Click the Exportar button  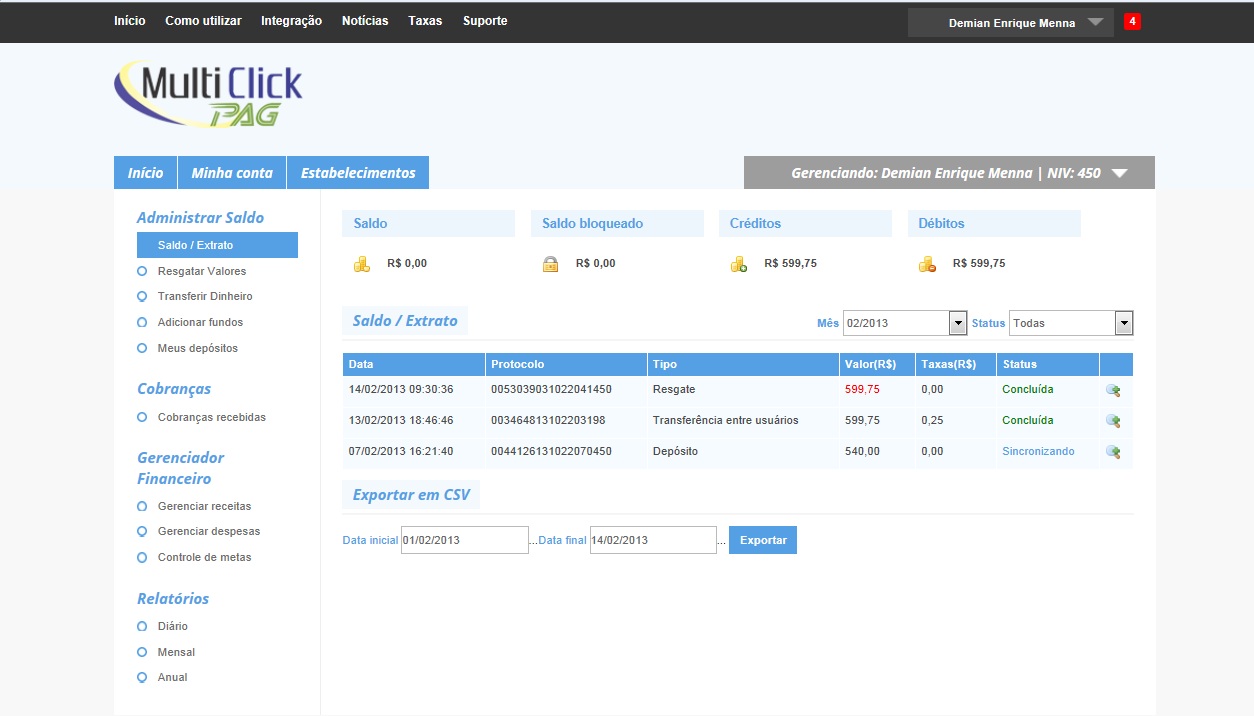[x=762, y=539]
